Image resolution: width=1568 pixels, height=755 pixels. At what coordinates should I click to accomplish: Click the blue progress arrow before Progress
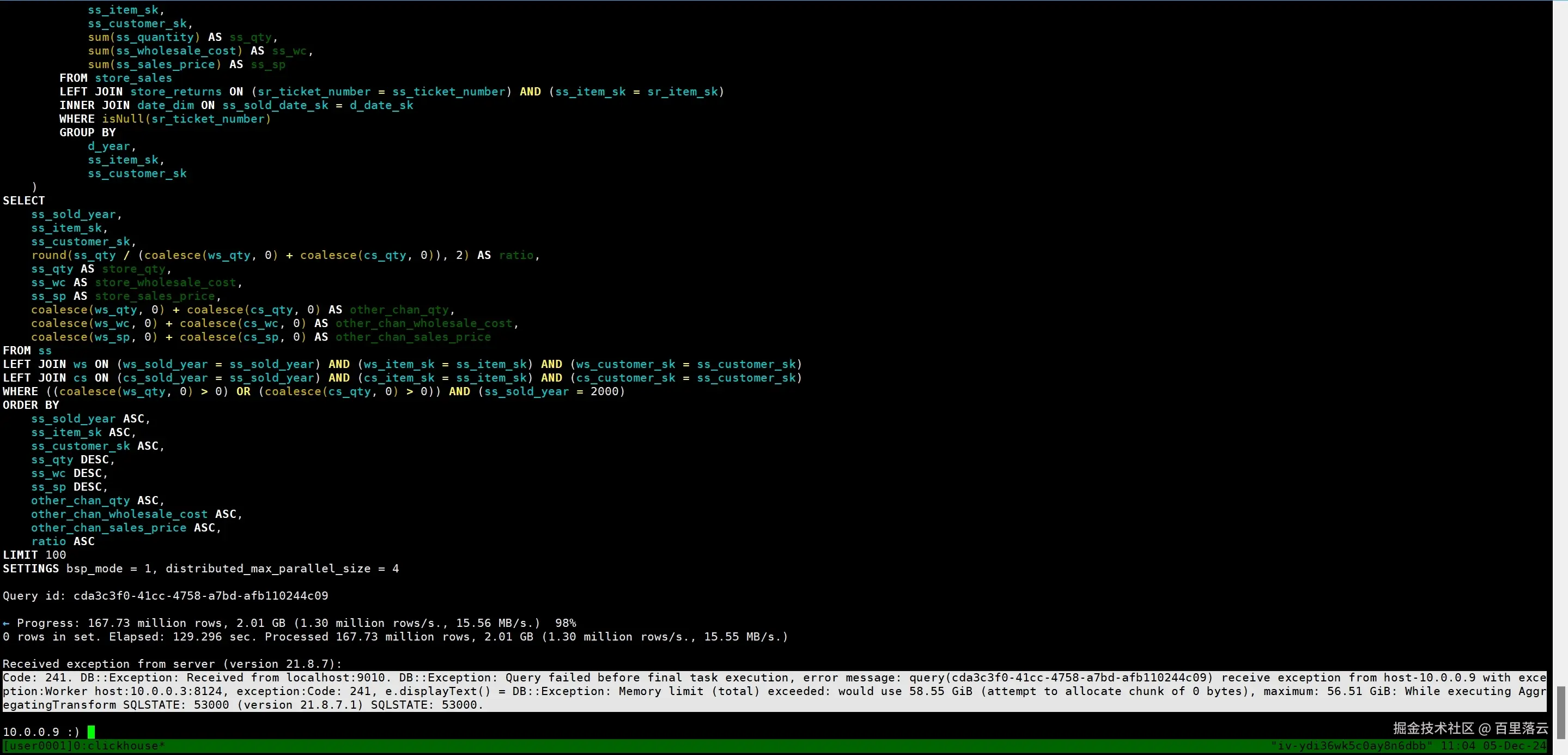pos(6,623)
